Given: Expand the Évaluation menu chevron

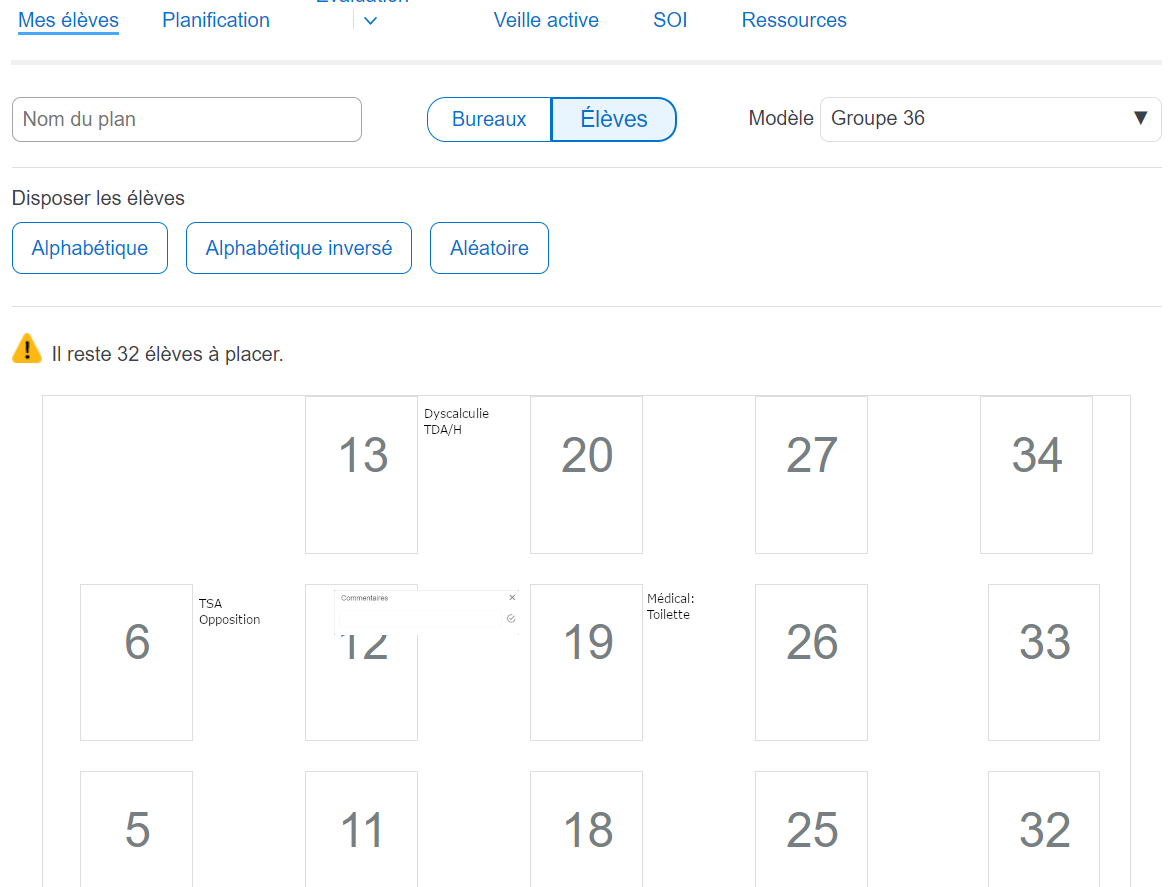Looking at the screenshot, I should click(x=370, y=21).
